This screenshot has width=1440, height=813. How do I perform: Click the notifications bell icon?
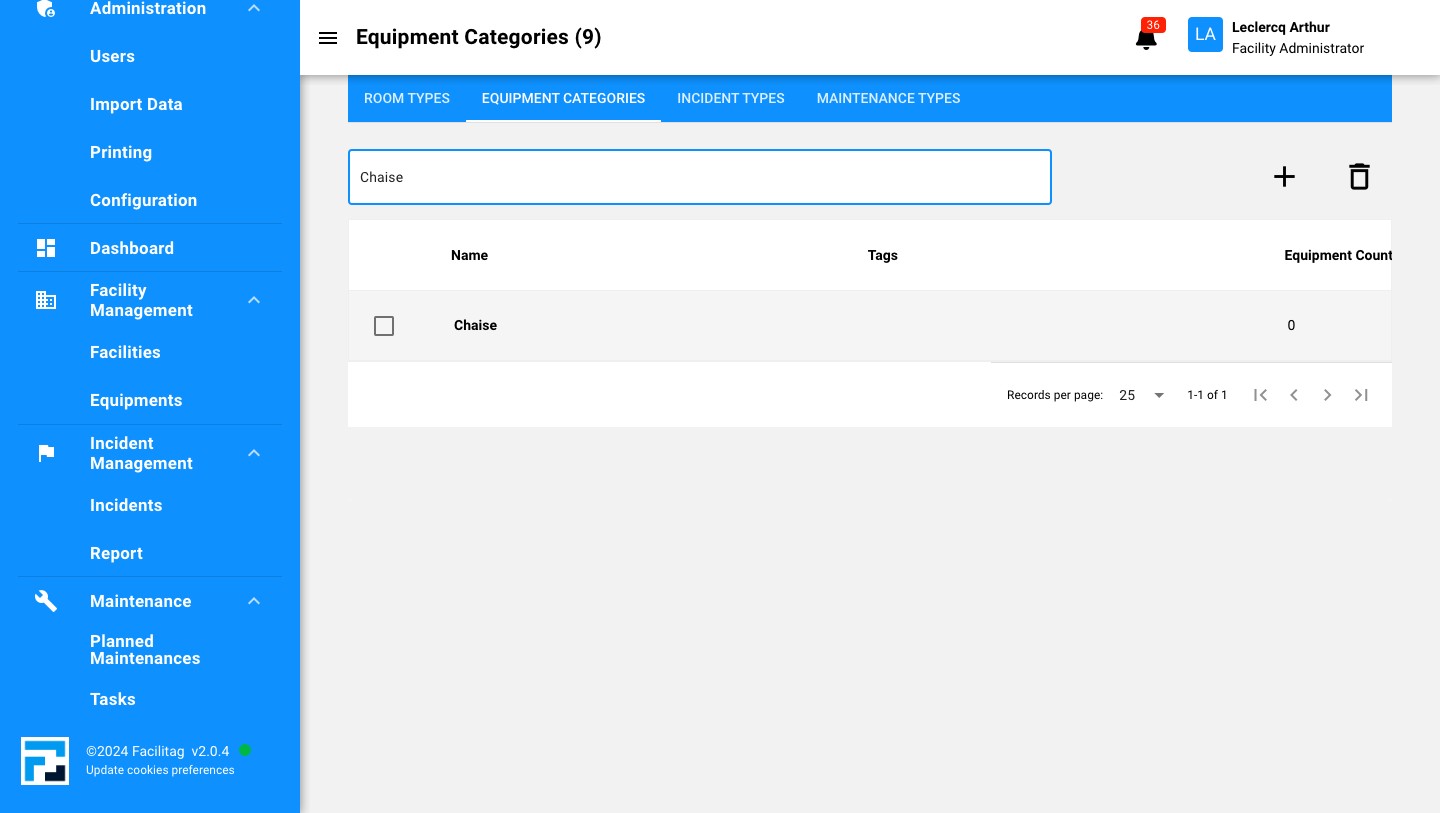(1146, 38)
